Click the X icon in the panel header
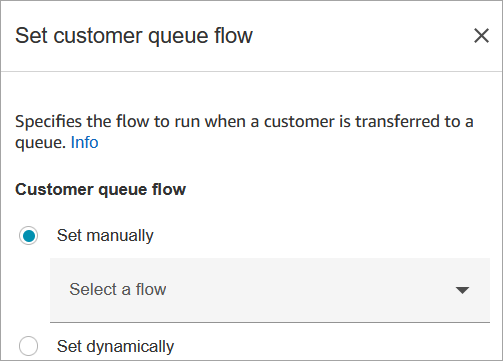 click(x=481, y=36)
